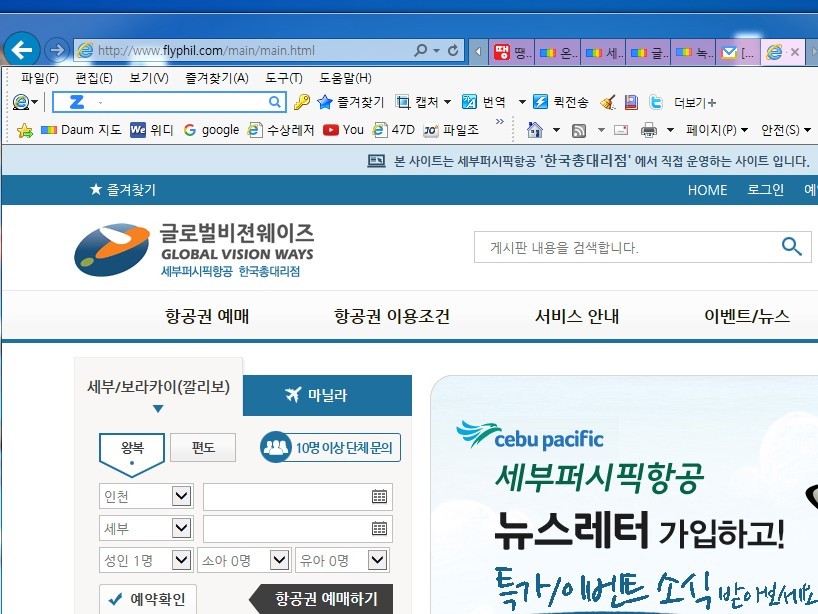Select the 편도 one-way option
818x614 pixels.
click(x=203, y=447)
